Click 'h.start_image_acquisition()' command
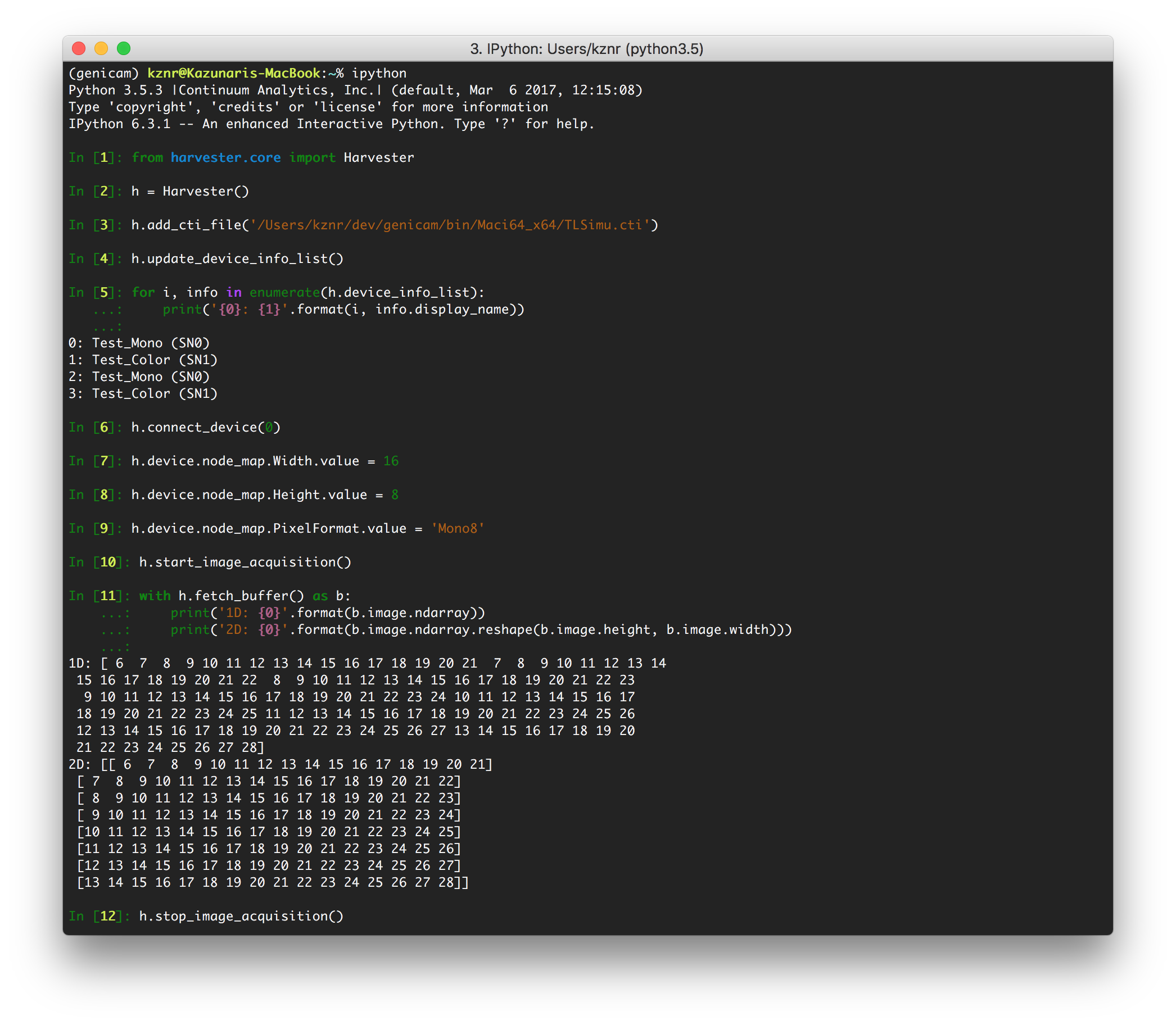 click(245, 563)
